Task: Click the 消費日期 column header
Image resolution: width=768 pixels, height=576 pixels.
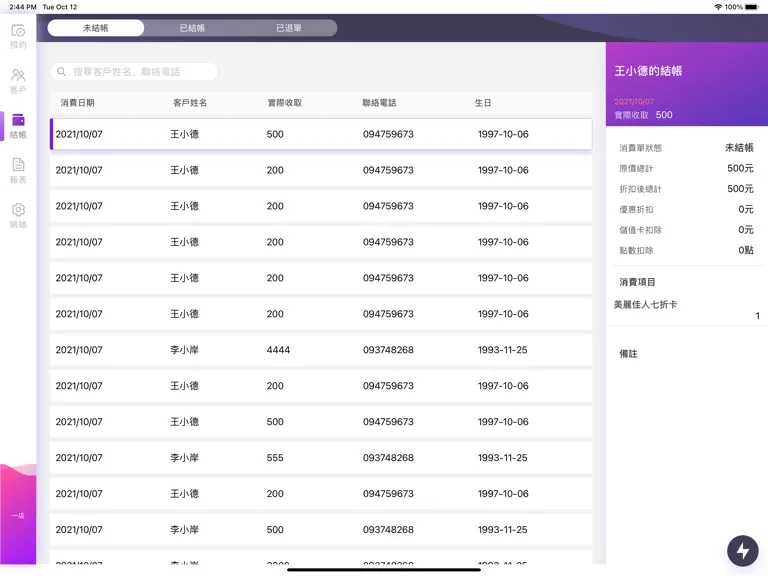Action: click(77, 103)
